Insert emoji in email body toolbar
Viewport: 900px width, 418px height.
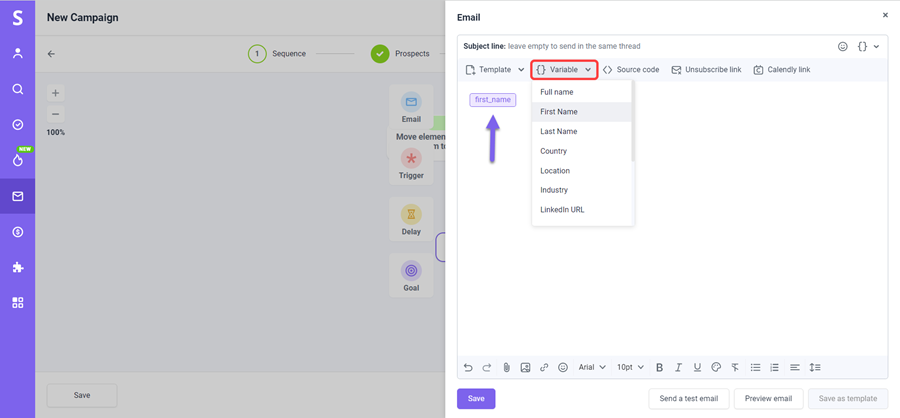coord(563,367)
